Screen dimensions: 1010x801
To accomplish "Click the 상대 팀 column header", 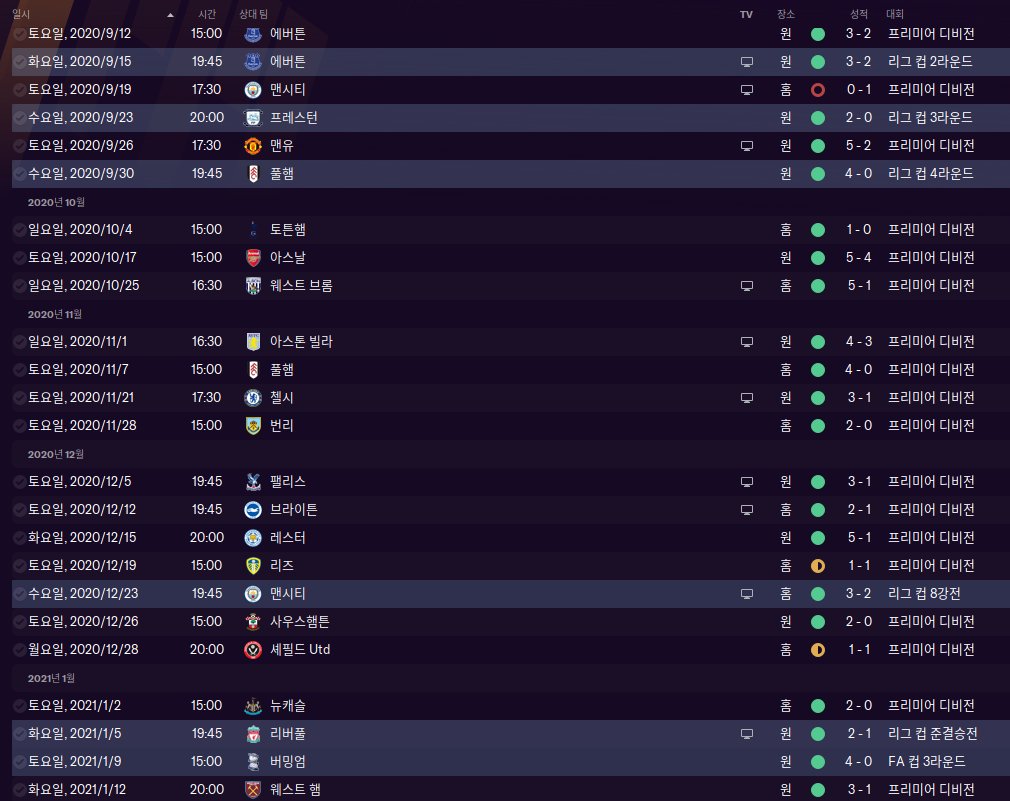I will (x=260, y=14).
